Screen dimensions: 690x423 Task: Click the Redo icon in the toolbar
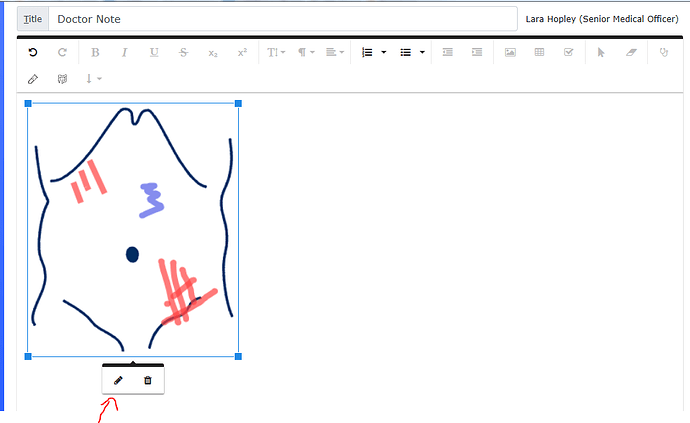62,53
